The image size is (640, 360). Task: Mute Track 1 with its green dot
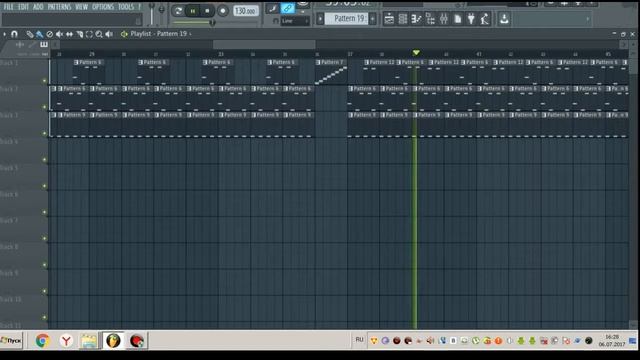pos(44,81)
